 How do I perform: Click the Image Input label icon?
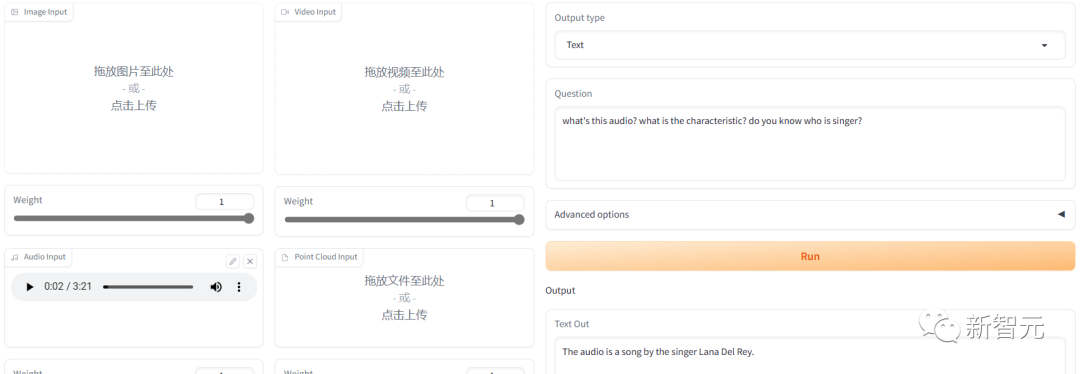point(14,12)
